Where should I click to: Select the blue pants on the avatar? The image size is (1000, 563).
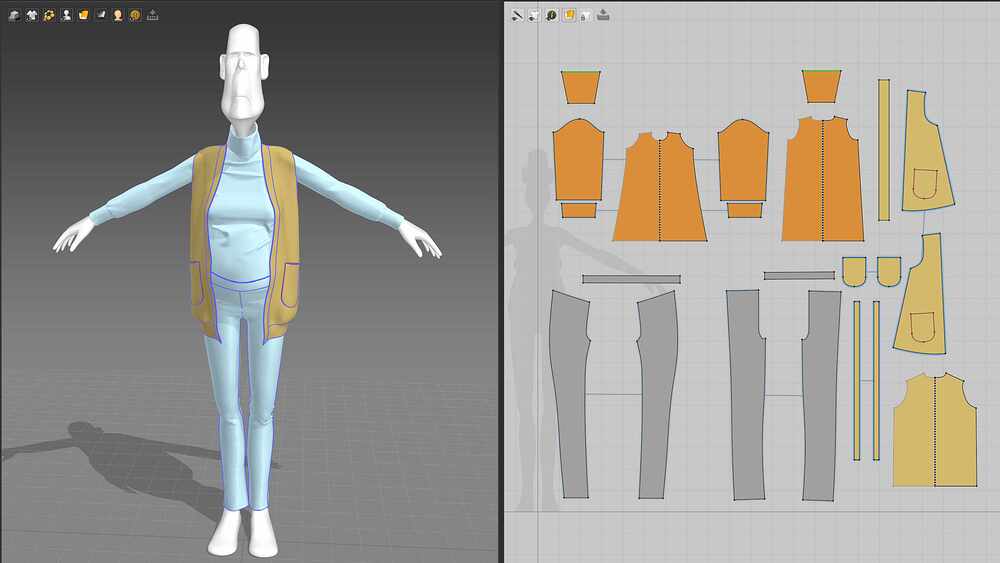tap(243, 395)
